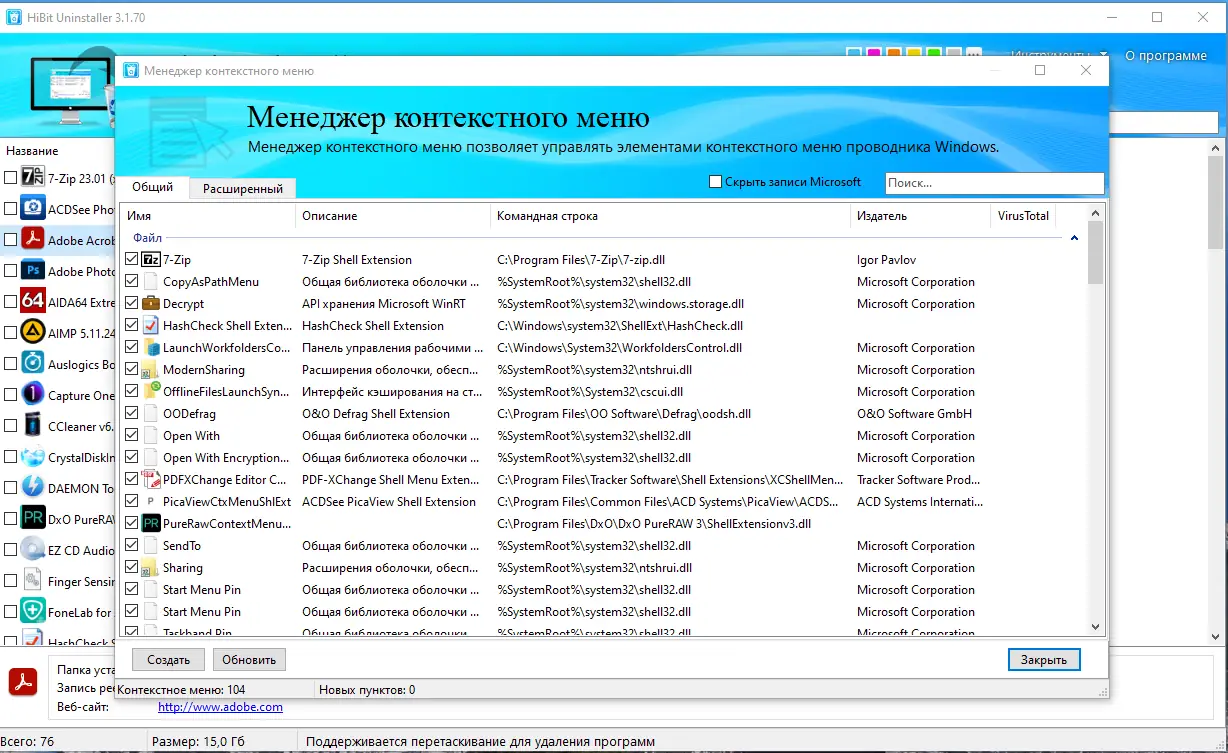Viewport: 1228px width, 753px height.
Task: Uncheck the SendTo entry checkbox
Action: (x=132, y=546)
